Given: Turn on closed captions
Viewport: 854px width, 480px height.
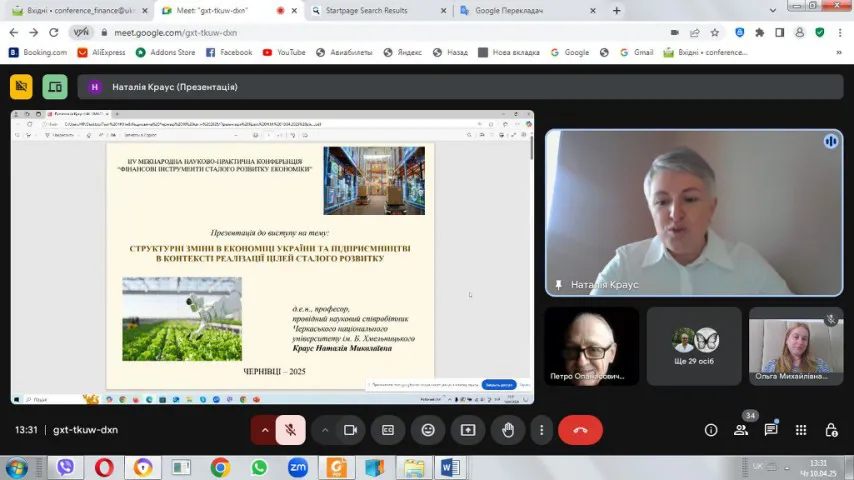Looking at the screenshot, I should point(388,430).
